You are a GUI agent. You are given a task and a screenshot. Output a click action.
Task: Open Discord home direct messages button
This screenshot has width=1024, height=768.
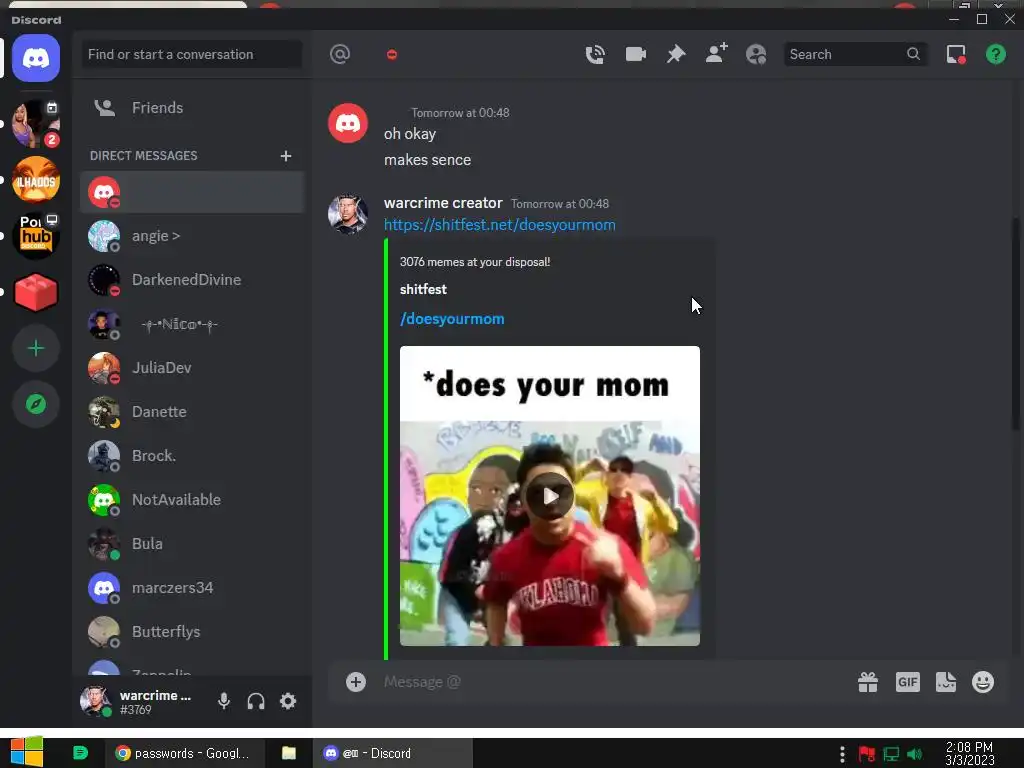point(36,58)
